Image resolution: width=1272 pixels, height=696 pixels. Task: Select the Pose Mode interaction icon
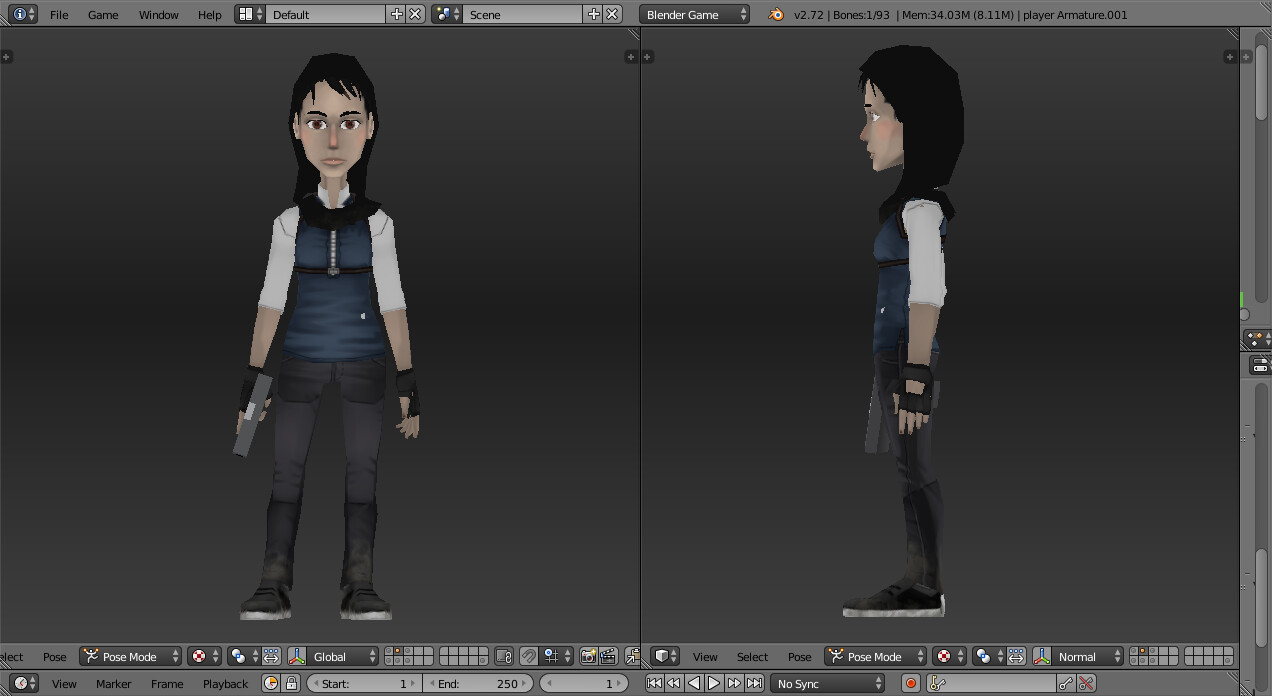tap(92, 656)
